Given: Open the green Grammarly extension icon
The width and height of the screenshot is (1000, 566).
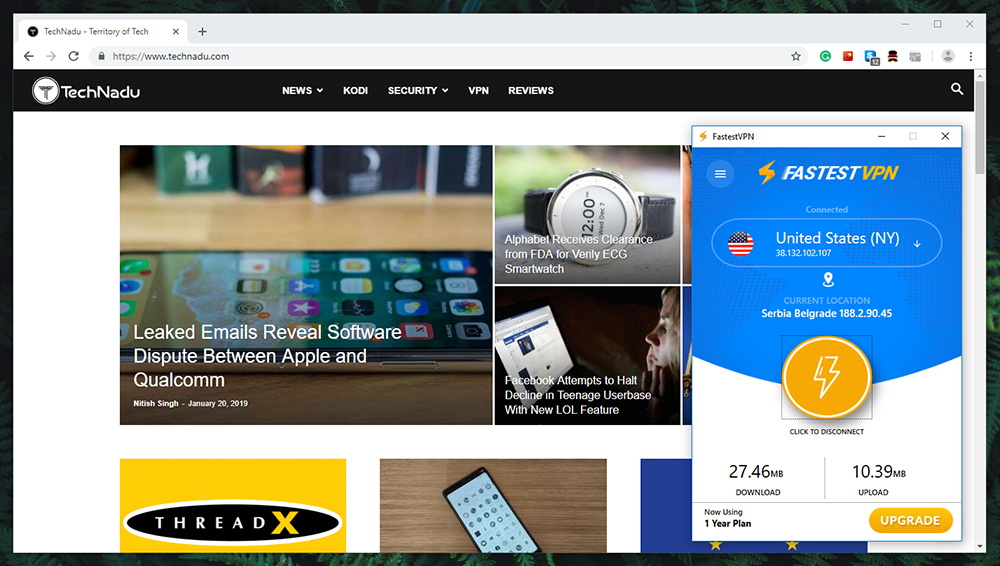Looking at the screenshot, I should pos(825,56).
